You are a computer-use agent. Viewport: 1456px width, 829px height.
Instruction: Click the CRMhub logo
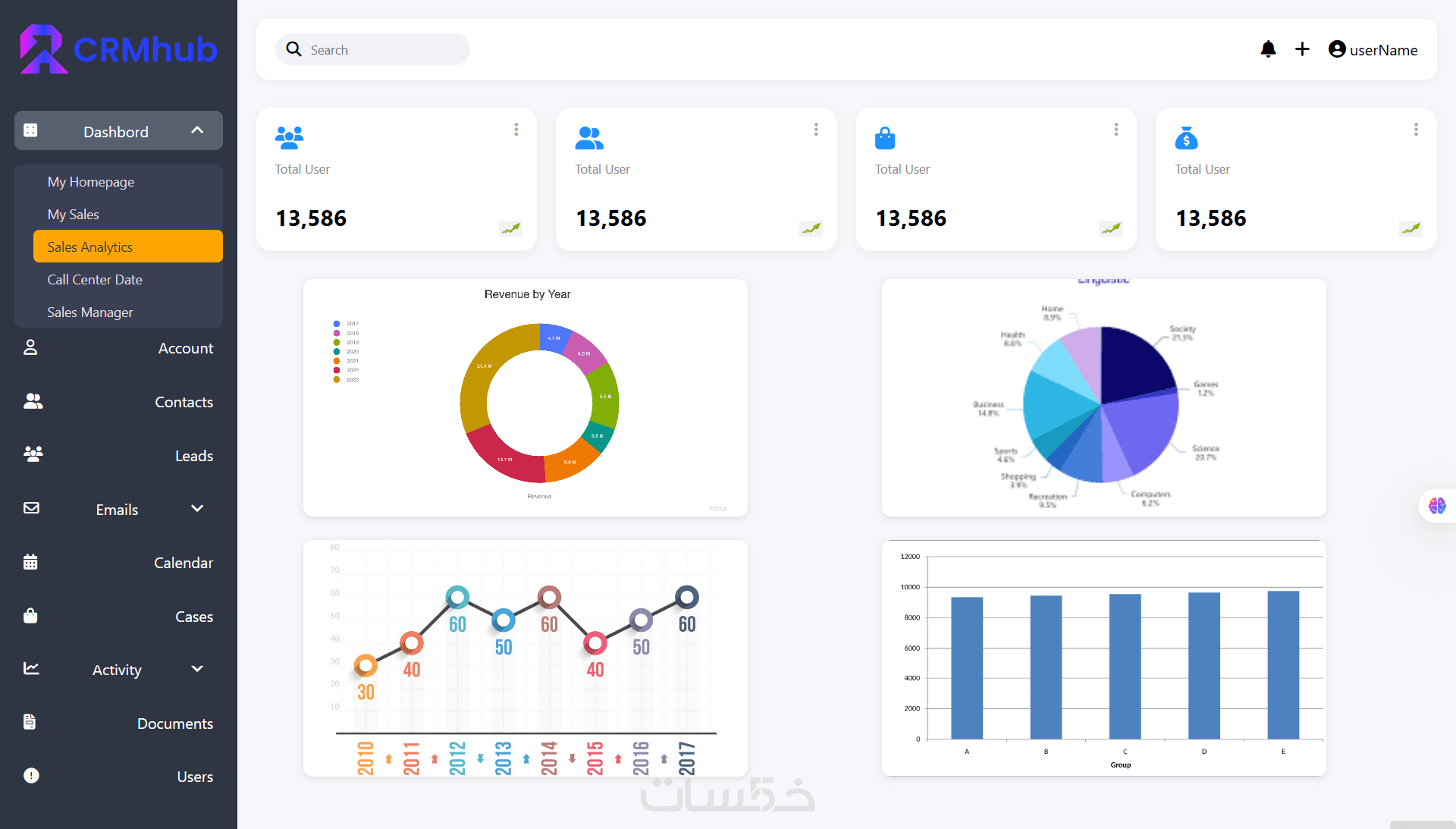point(118,49)
